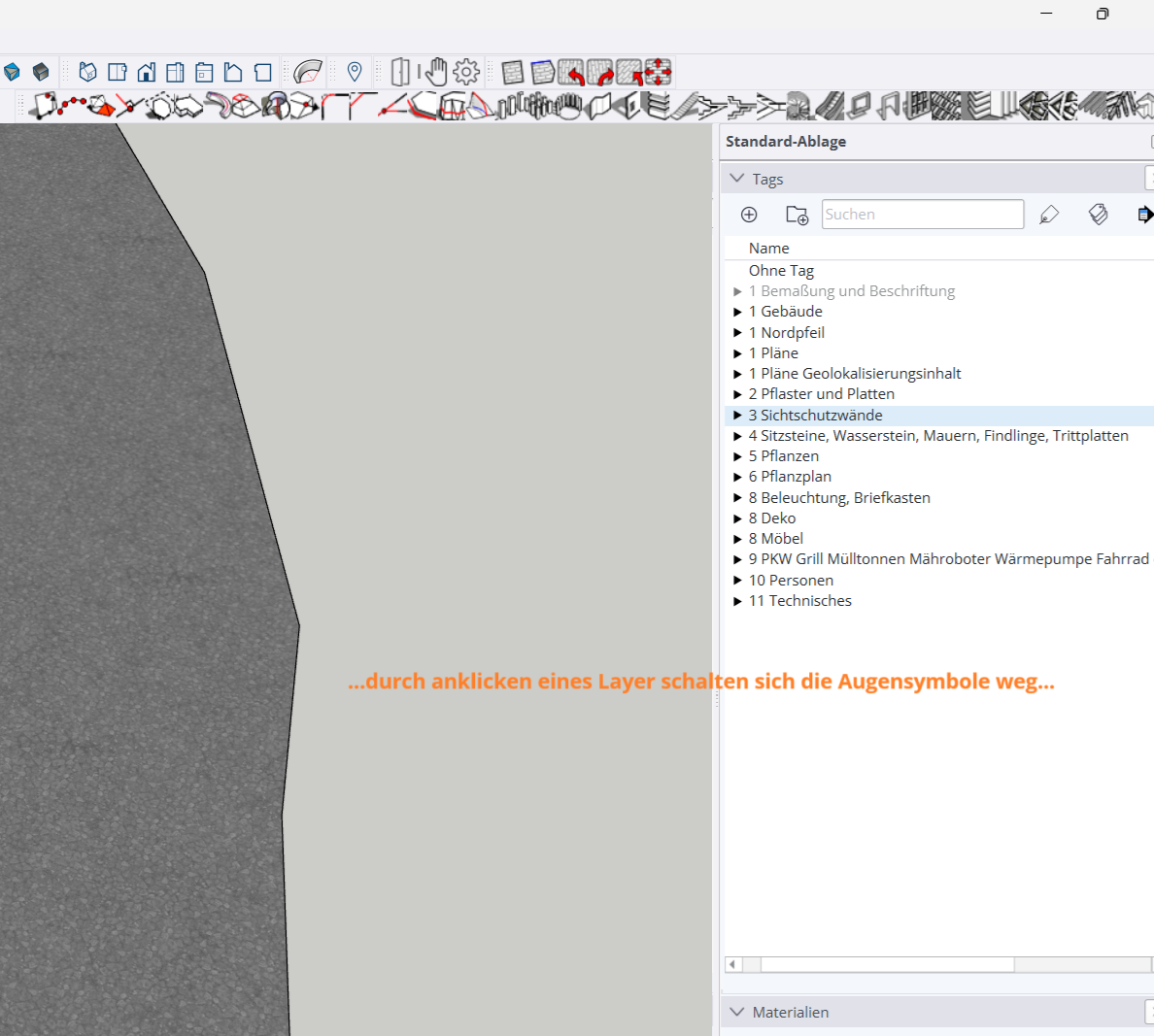Click the location pin icon in toolbar
1154x1036 pixels.
point(355,72)
